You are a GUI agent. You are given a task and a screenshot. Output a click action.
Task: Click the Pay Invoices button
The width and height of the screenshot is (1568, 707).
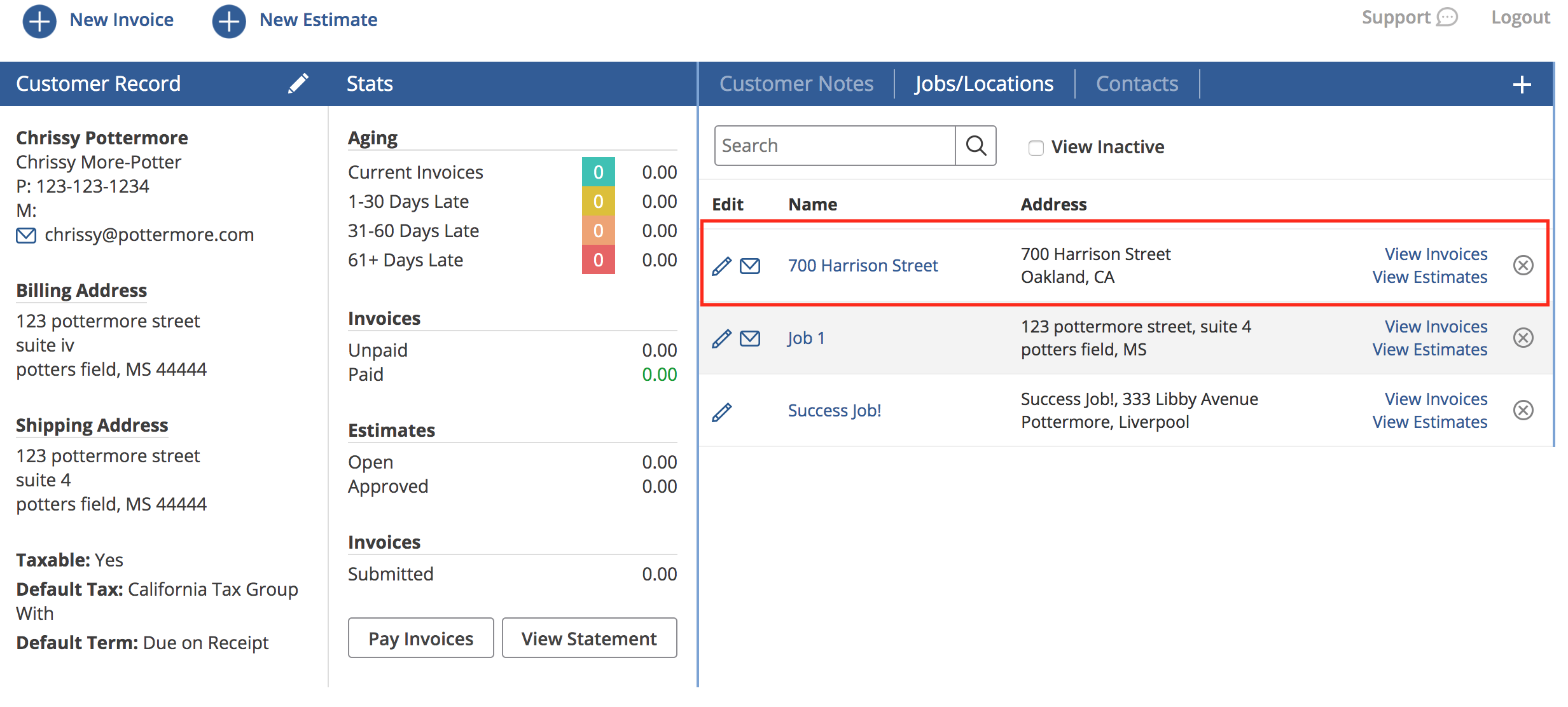coord(421,638)
